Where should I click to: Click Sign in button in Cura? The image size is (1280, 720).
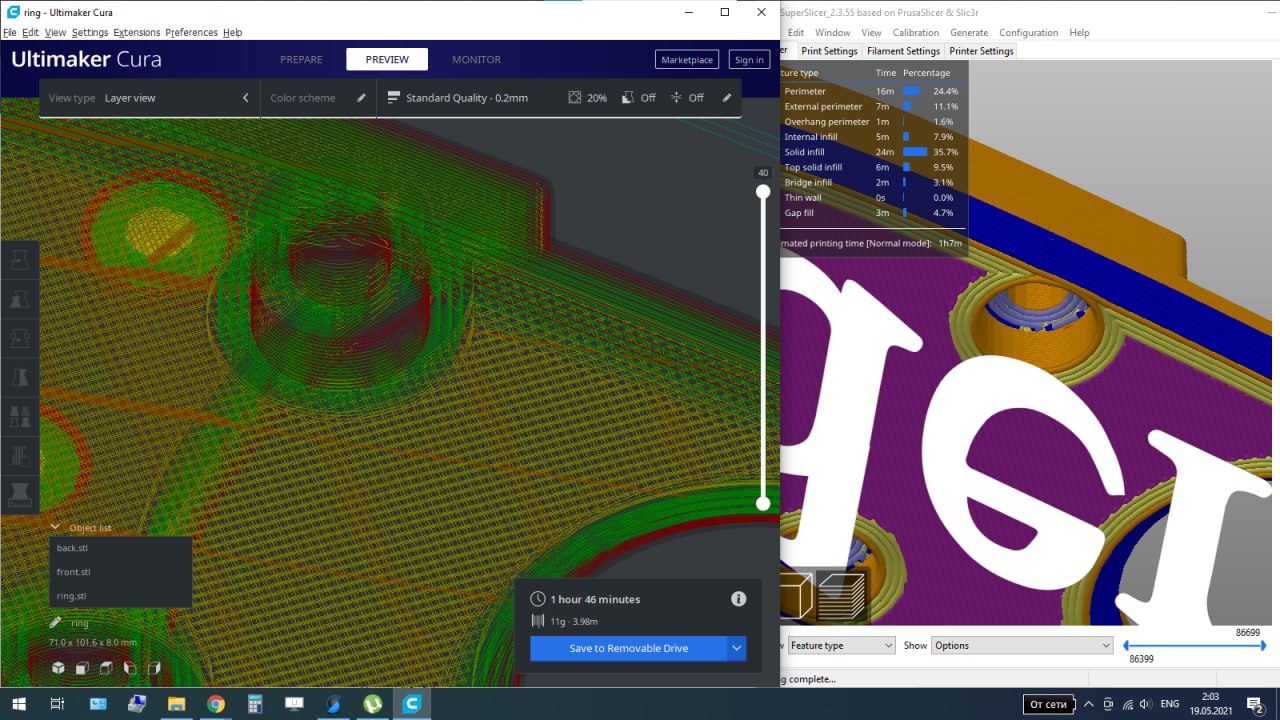[x=749, y=59]
